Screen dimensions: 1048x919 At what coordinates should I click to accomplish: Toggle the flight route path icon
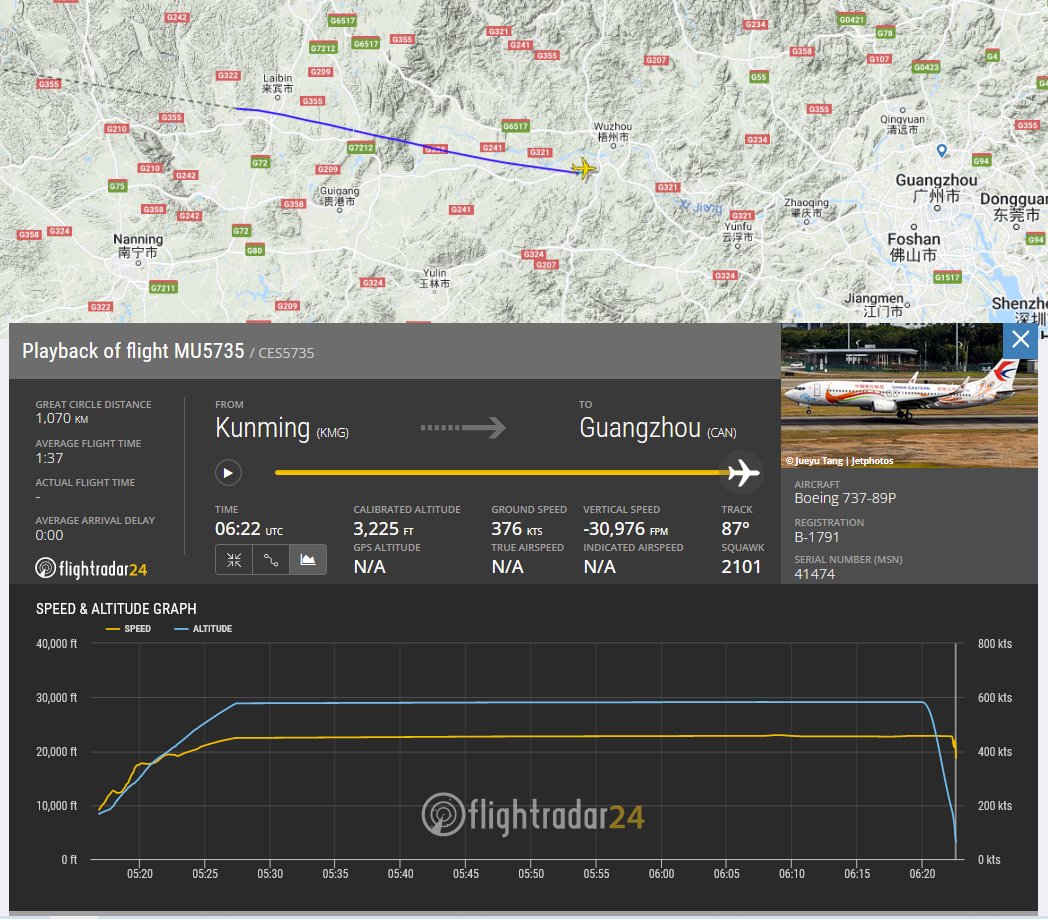point(270,560)
